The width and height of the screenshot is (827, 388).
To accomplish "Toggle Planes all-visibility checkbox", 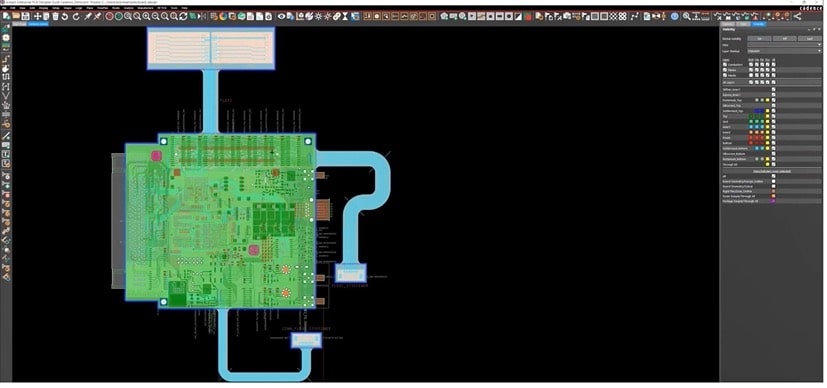I will [774, 70].
